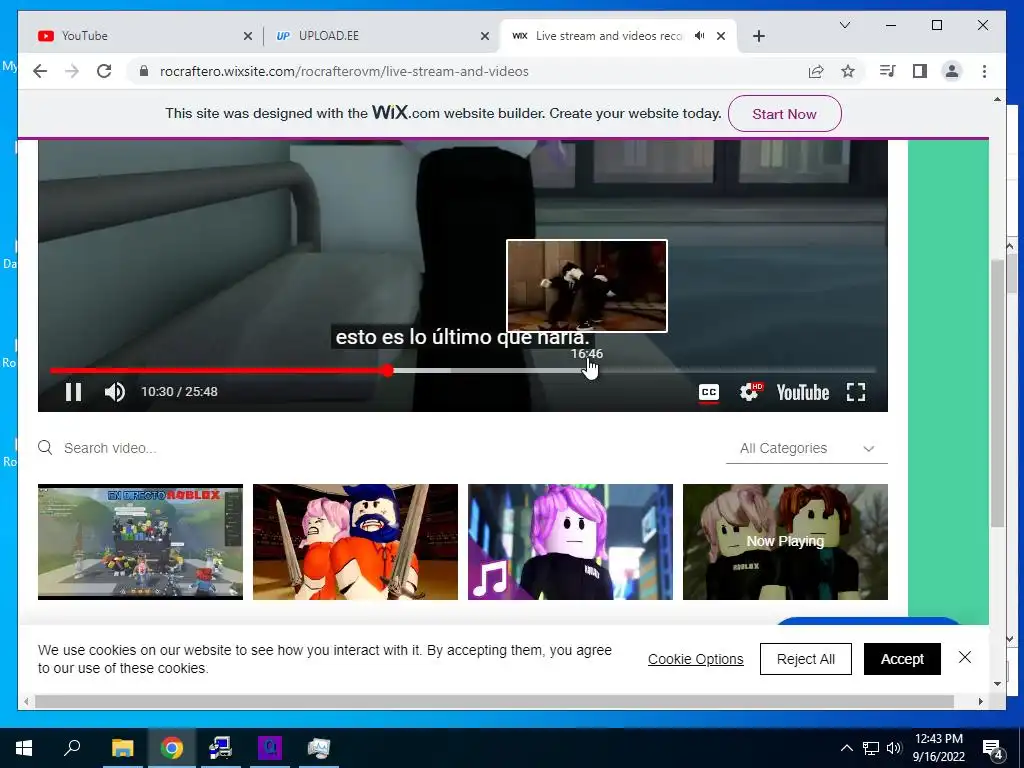Accept cookies with Accept button
Image resolution: width=1024 pixels, height=768 pixels.
pyautogui.click(x=902, y=659)
